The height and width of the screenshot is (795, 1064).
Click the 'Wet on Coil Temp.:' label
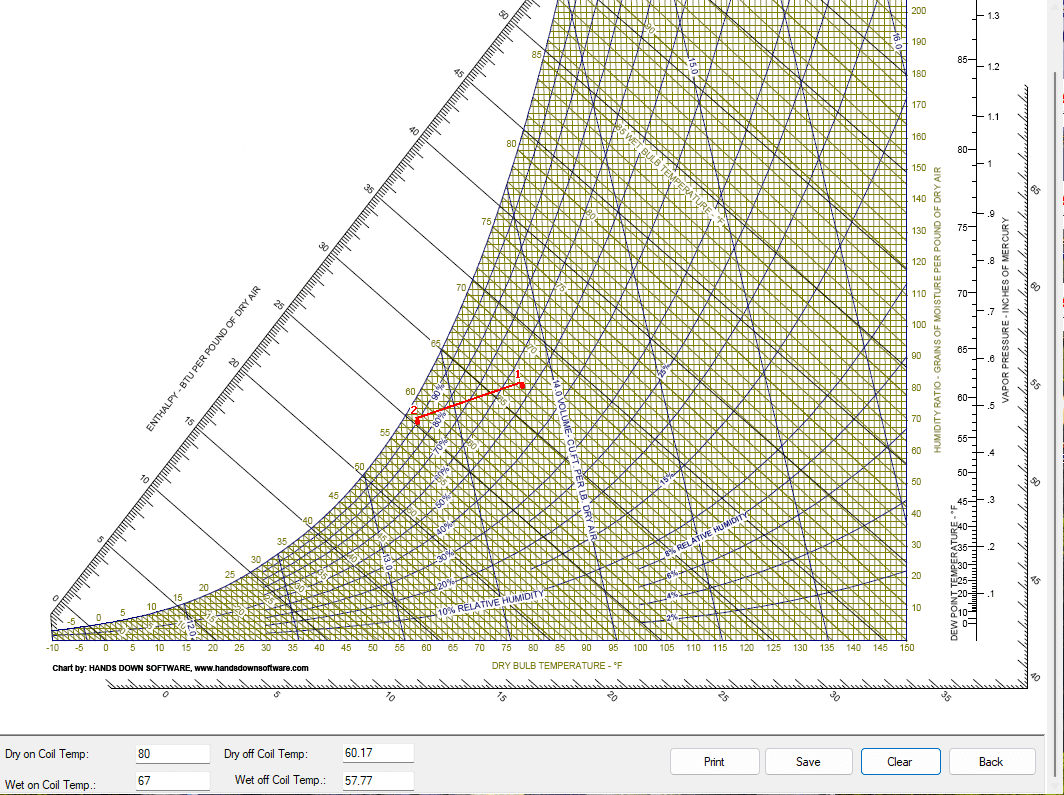pos(50,785)
